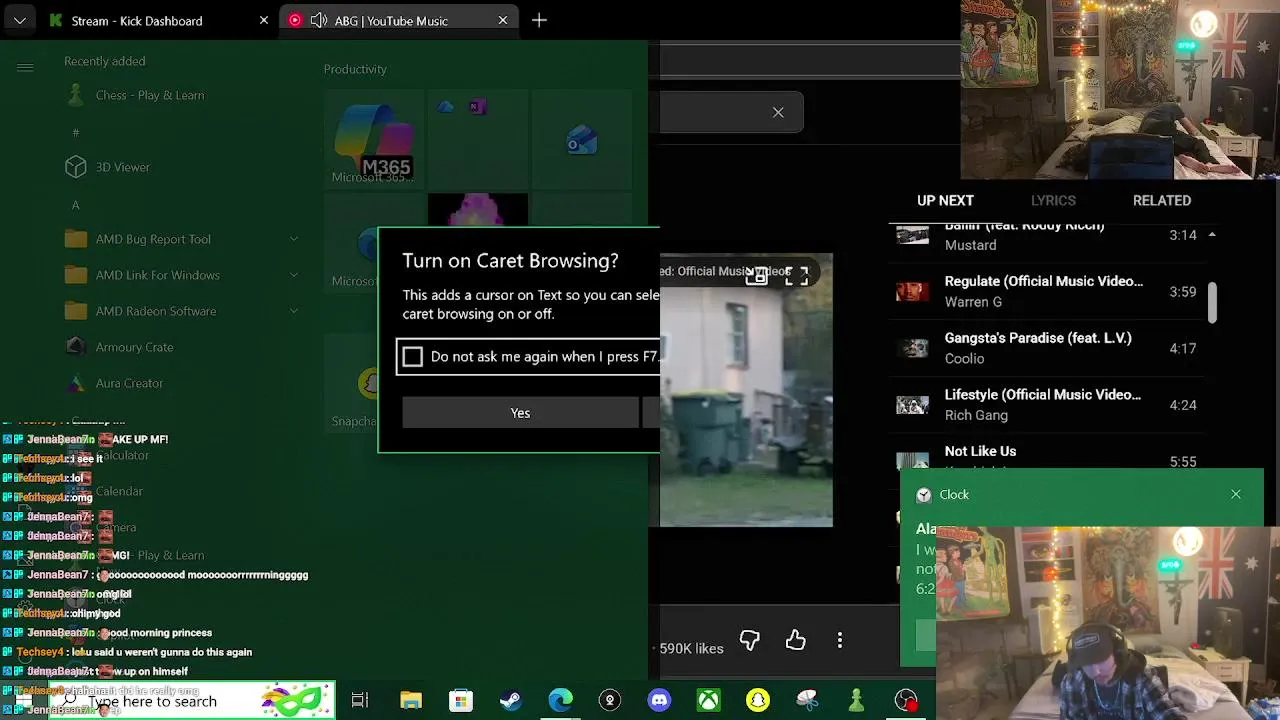Play Gangsta's Paradise by Coolio in queue
Viewport: 1280px width, 720px height.
[1045, 348]
